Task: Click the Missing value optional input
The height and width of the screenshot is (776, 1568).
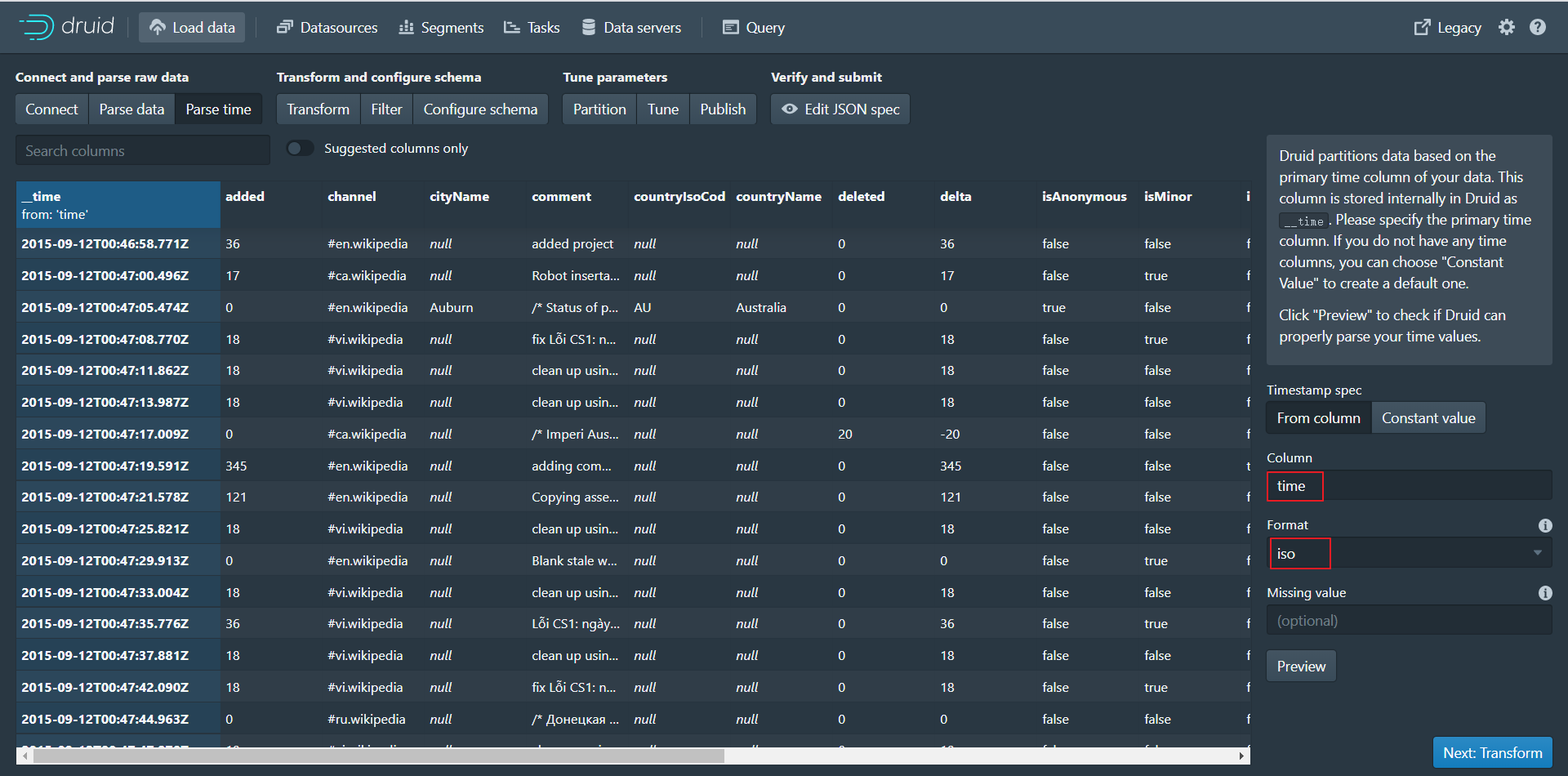Action: [1409, 621]
